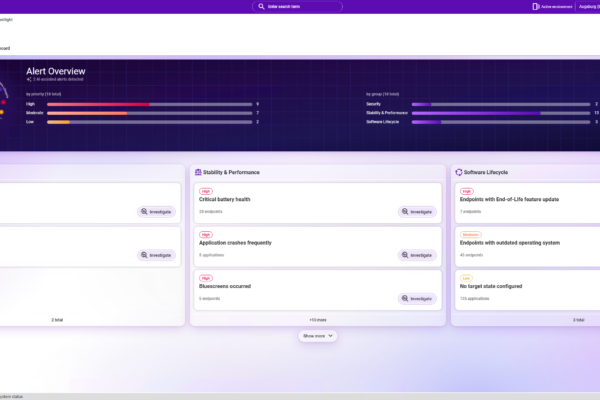The width and height of the screenshot is (600, 400).
Task: Click the upper Investigate button in the leftmost panel
Action: [x=157, y=212]
